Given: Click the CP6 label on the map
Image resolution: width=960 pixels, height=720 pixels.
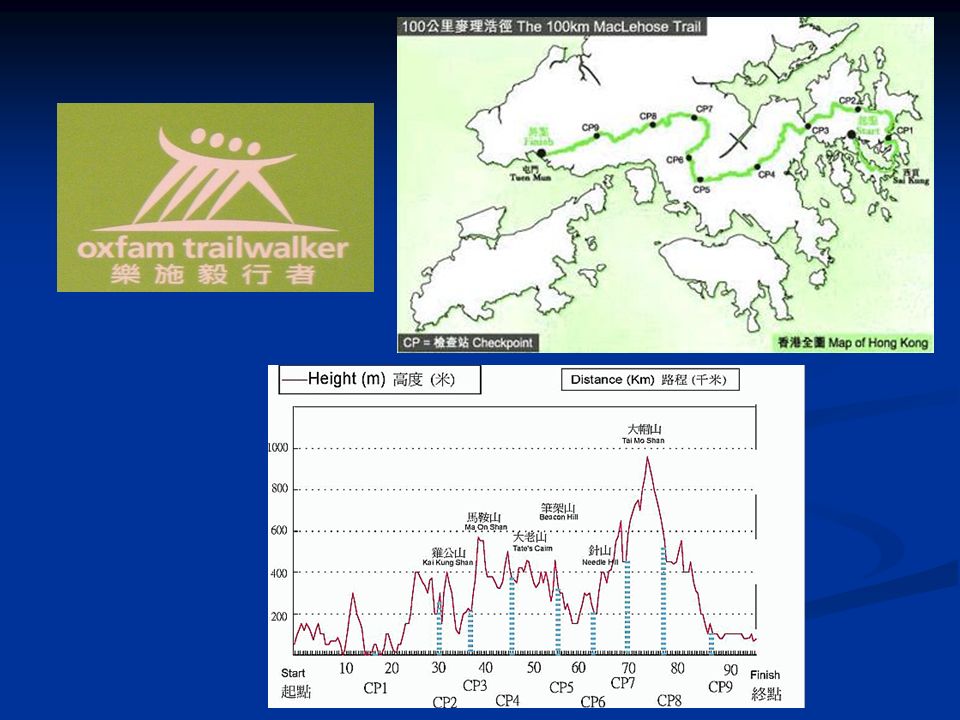Looking at the screenshot, I should [675, 160].
